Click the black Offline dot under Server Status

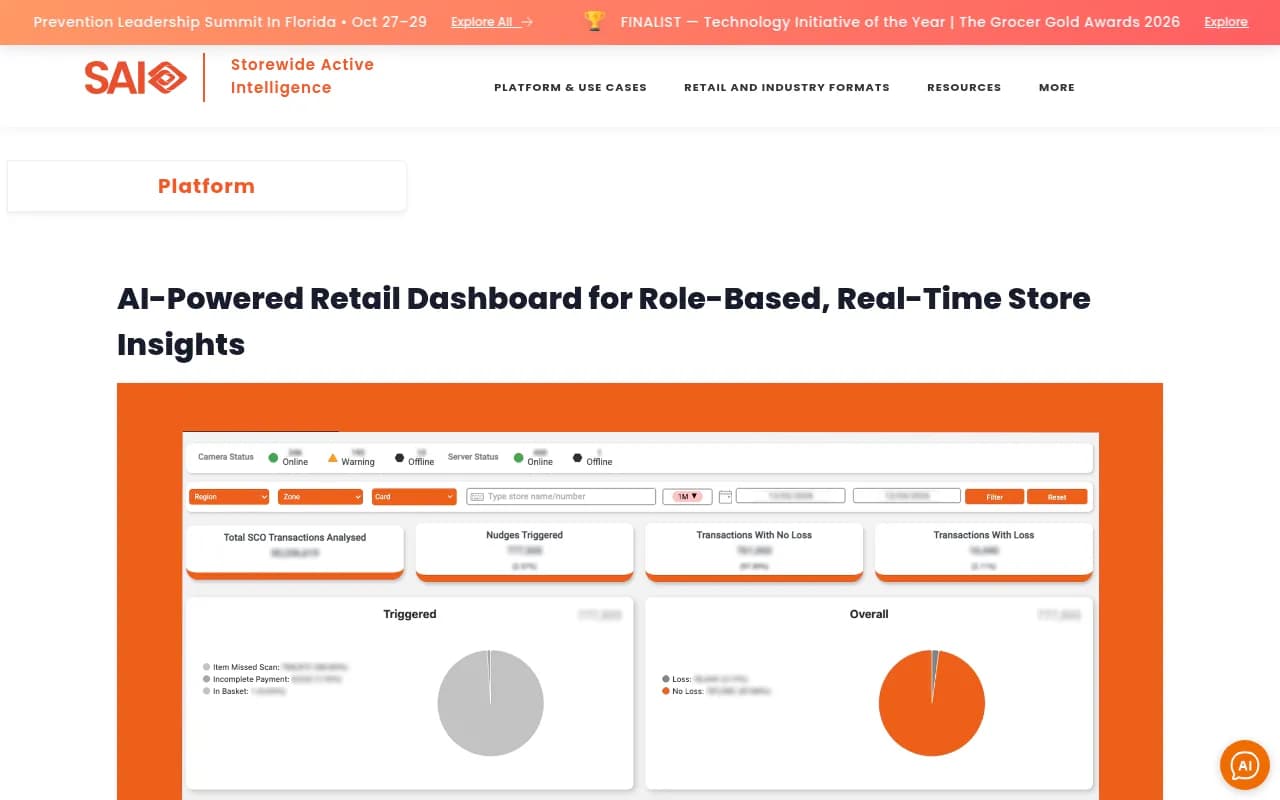[x=577, y=458]
